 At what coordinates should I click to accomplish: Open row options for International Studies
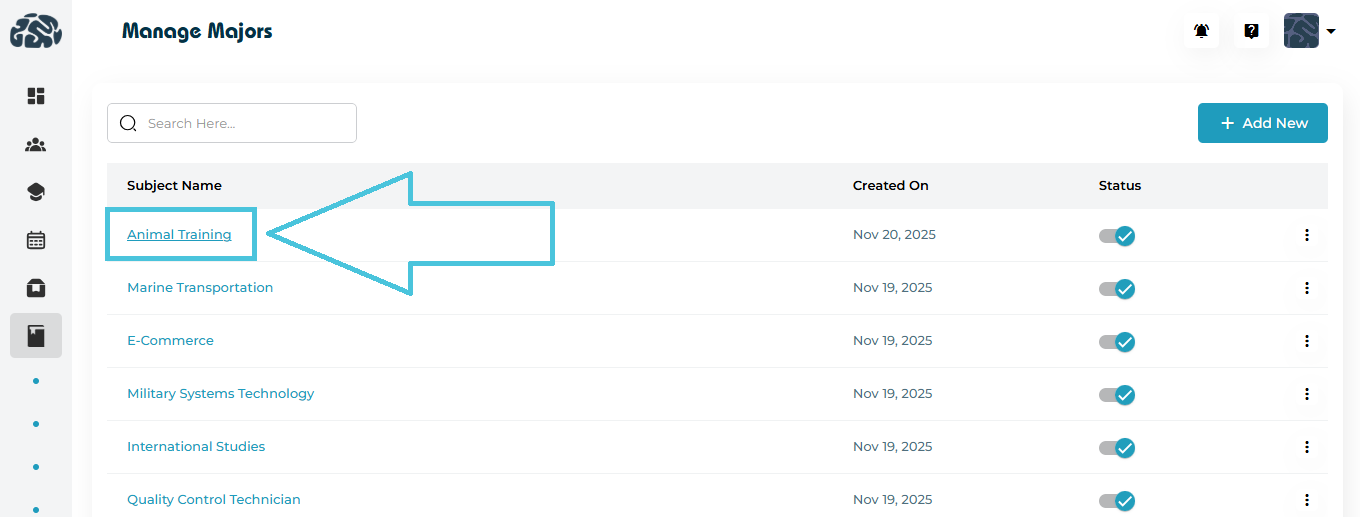tap(1306, 447)
